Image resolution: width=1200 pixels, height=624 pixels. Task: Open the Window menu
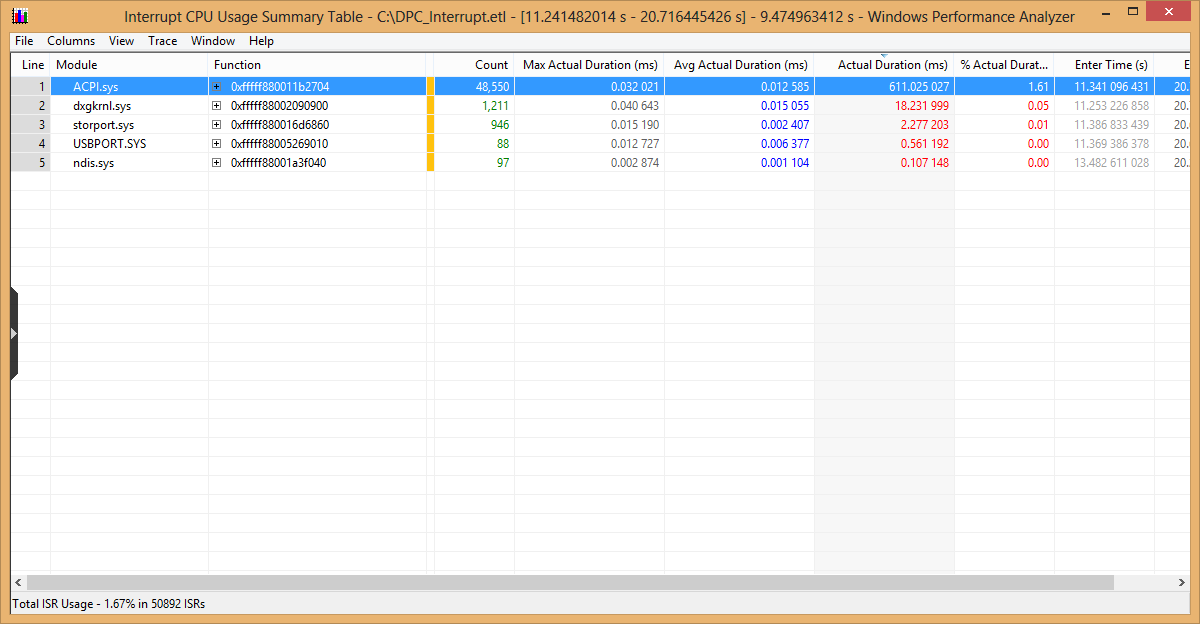[x=213, y=41]
